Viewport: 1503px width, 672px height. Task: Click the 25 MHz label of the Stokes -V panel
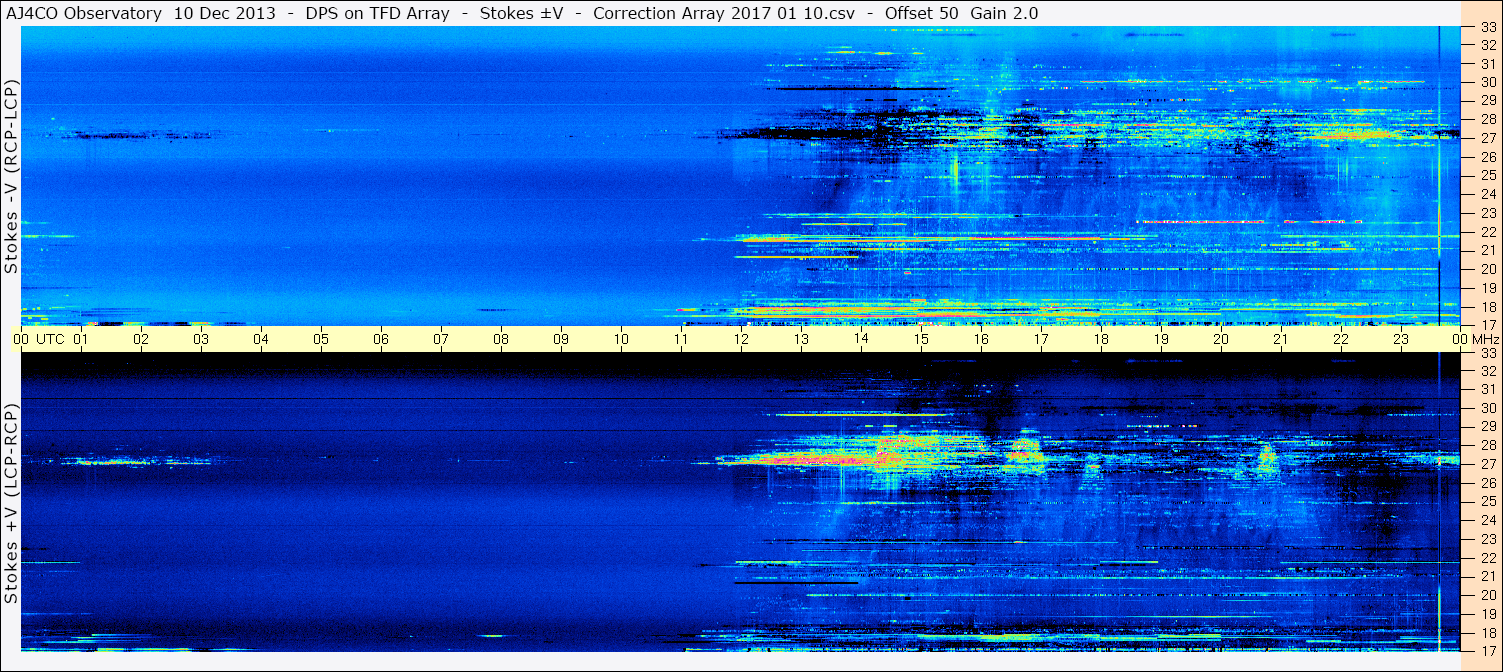coord(1488,176)
